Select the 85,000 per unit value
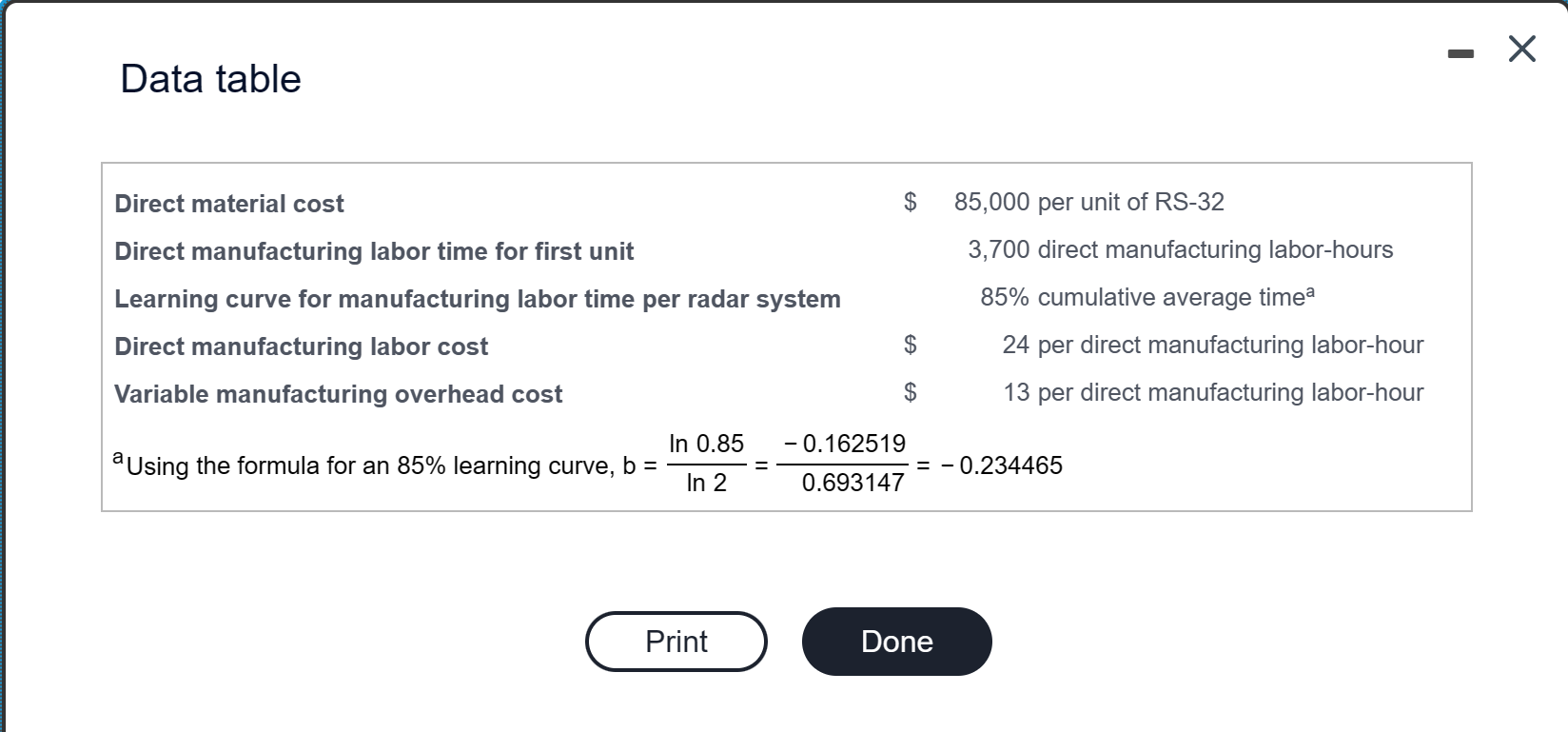Screen dimensions: 1568x732 (1088, 201)
